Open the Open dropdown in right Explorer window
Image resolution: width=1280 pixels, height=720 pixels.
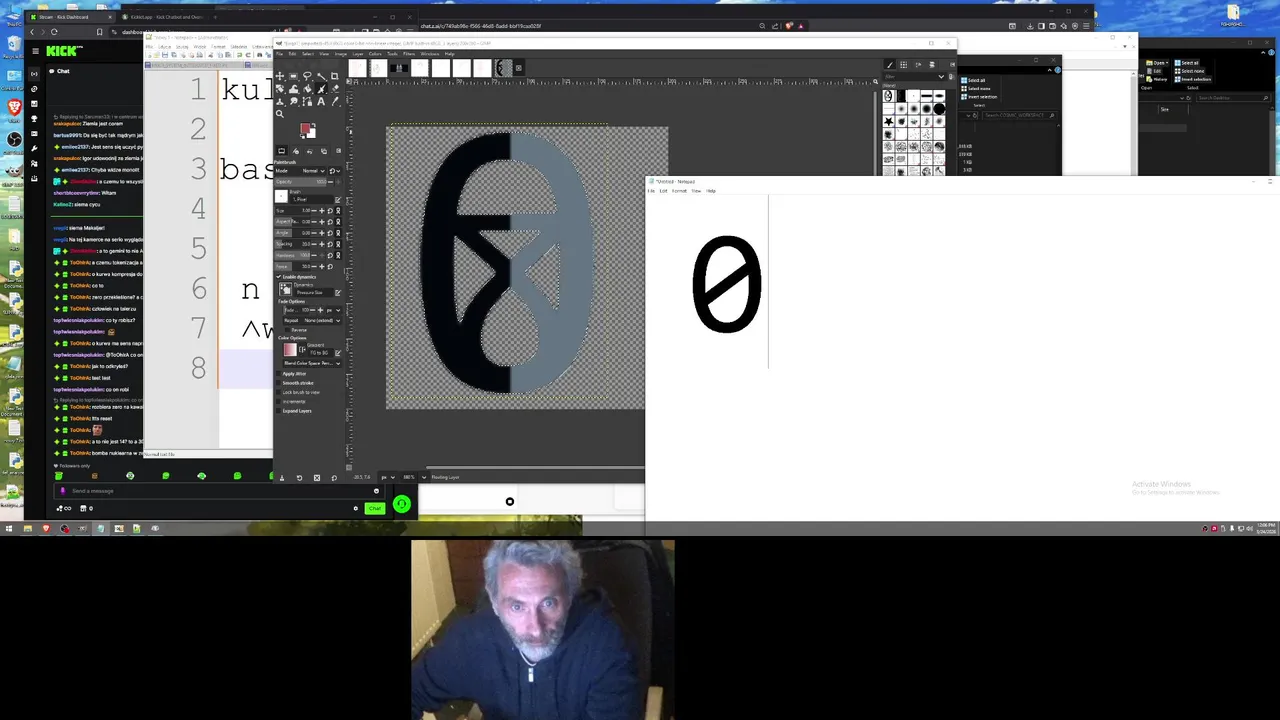1157,63
